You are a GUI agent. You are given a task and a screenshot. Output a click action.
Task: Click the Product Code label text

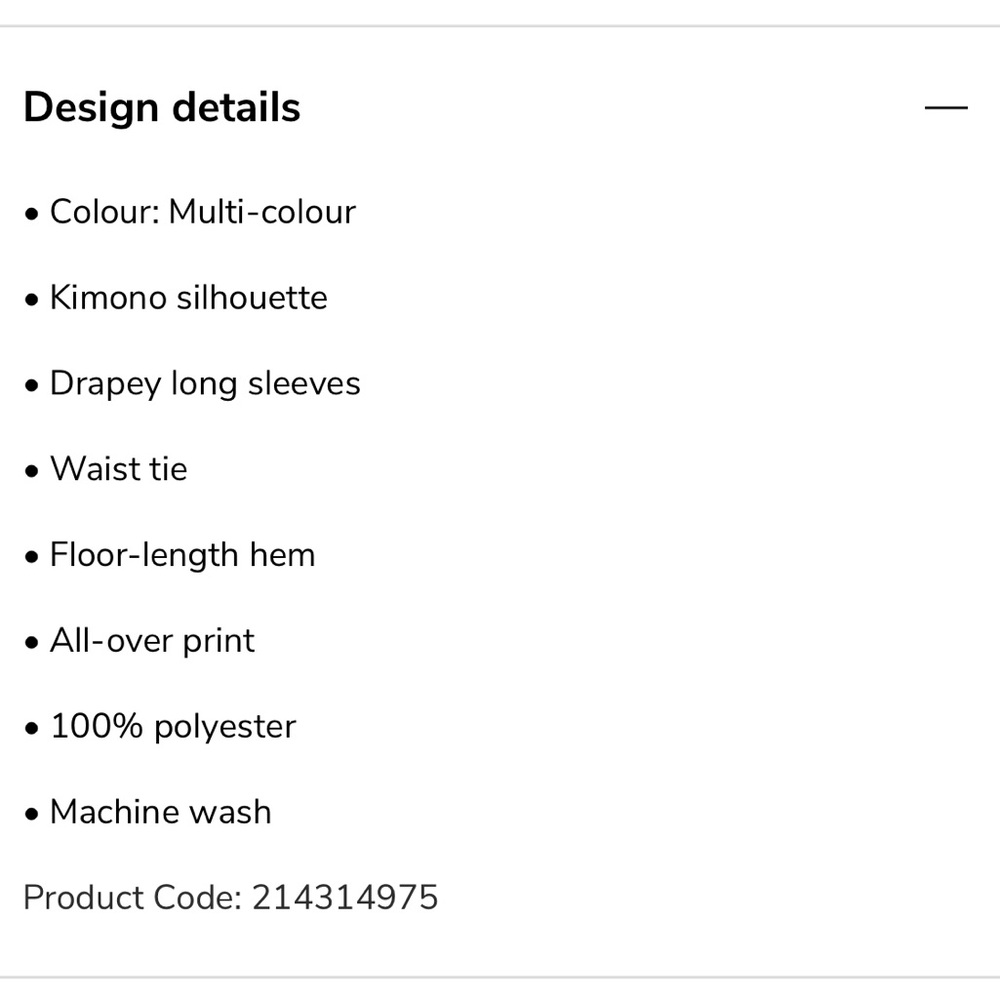coord(133,898)
